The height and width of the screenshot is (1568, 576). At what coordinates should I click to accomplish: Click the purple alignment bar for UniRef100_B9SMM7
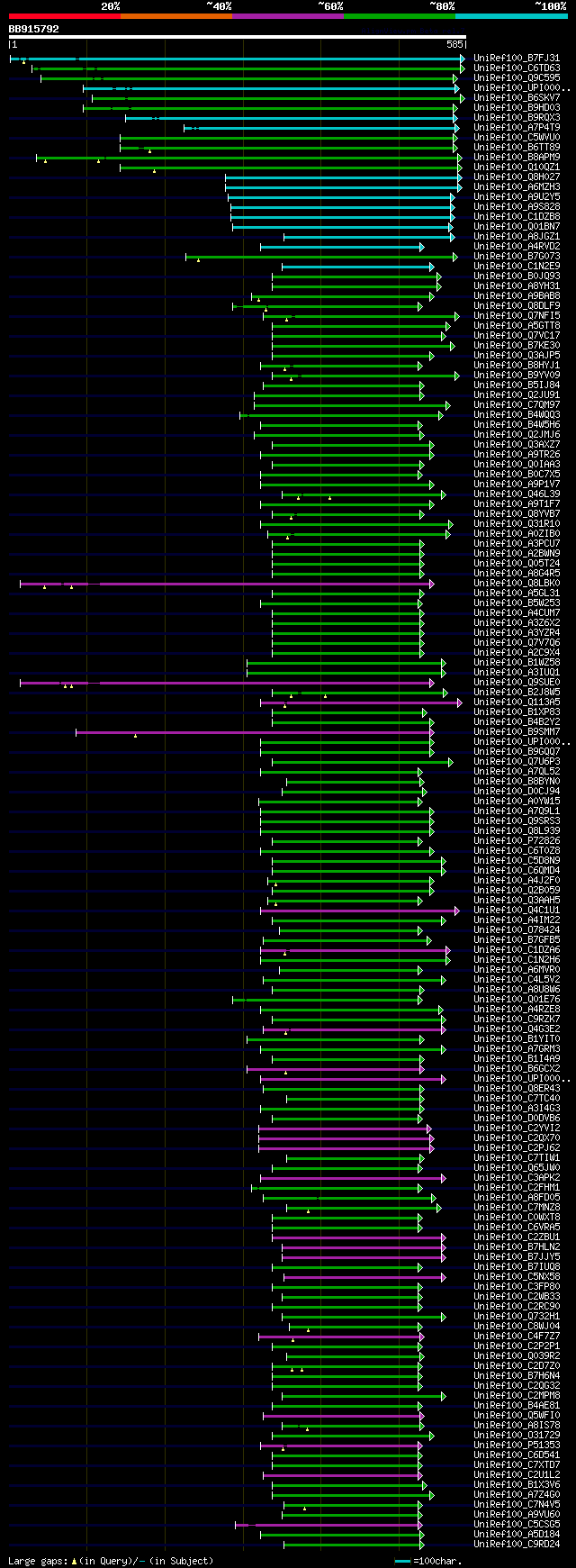click(255, 732)
